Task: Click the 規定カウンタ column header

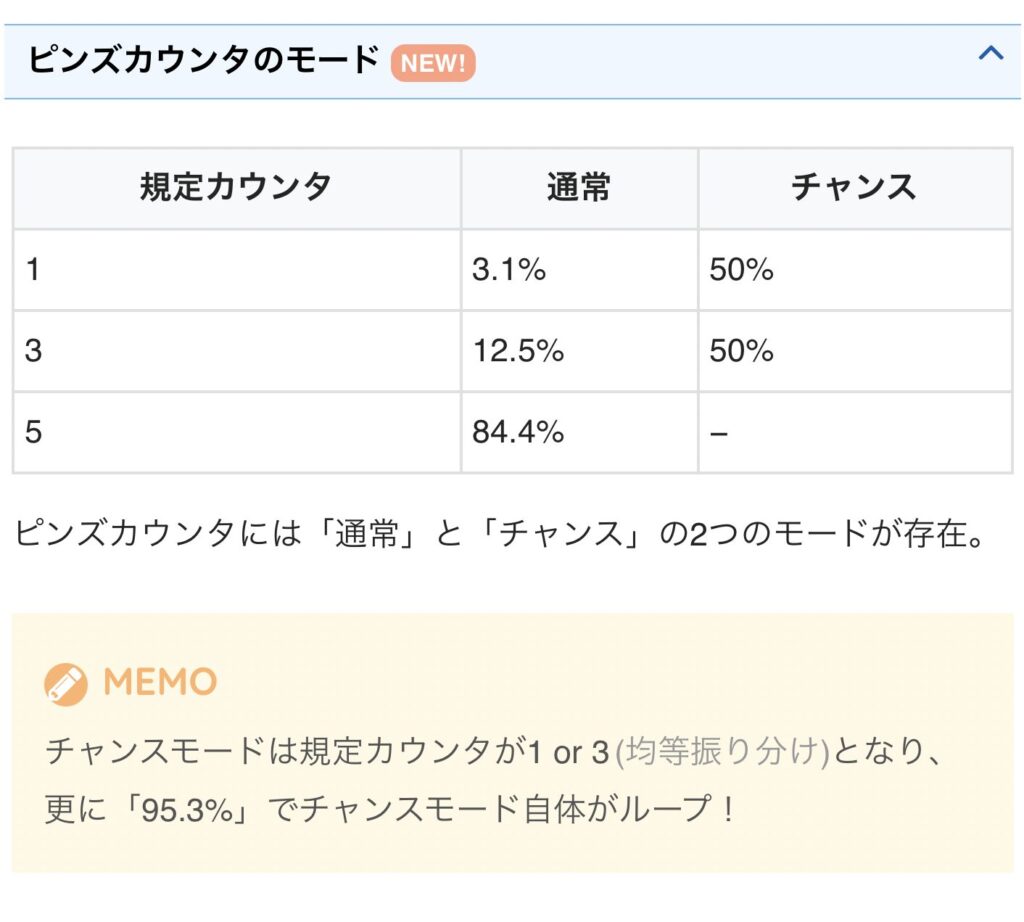Action: [x=236, y=188]
